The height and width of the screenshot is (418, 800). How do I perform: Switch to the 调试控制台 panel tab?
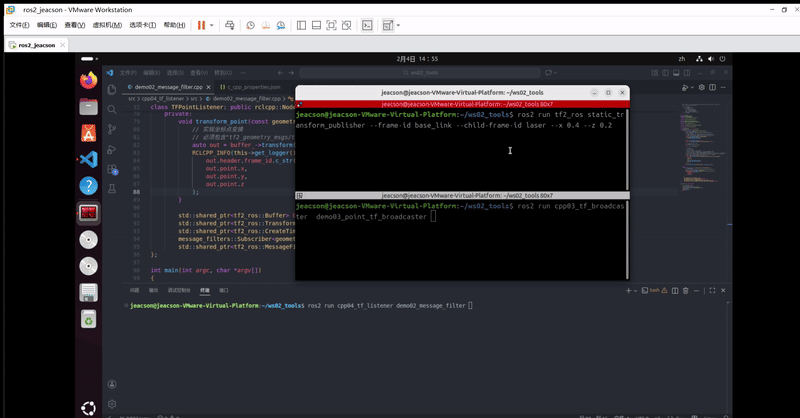(179, 290)
